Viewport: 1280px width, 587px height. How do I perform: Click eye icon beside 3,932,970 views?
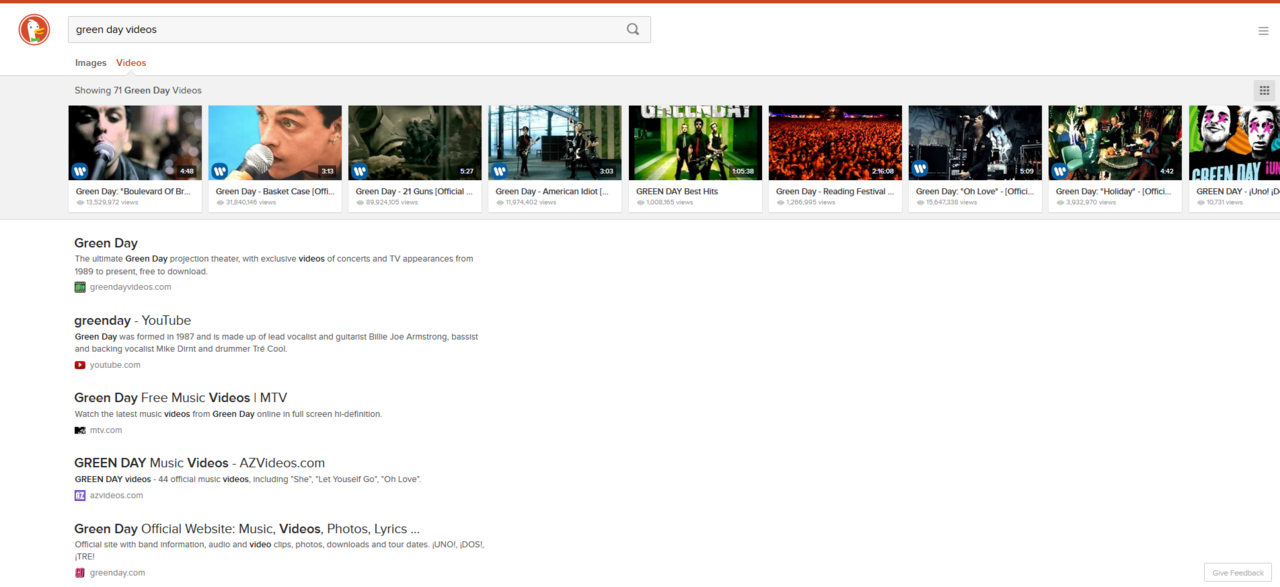[x=1060, y=202]
